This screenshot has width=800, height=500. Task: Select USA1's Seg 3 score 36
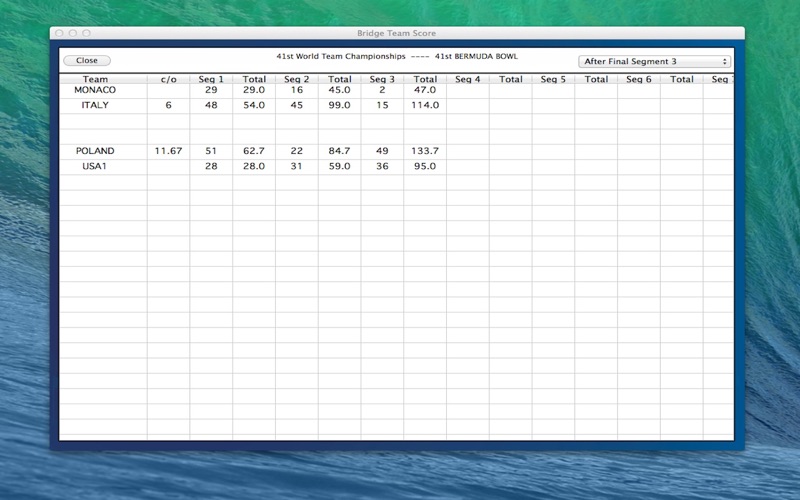point(382,166)
